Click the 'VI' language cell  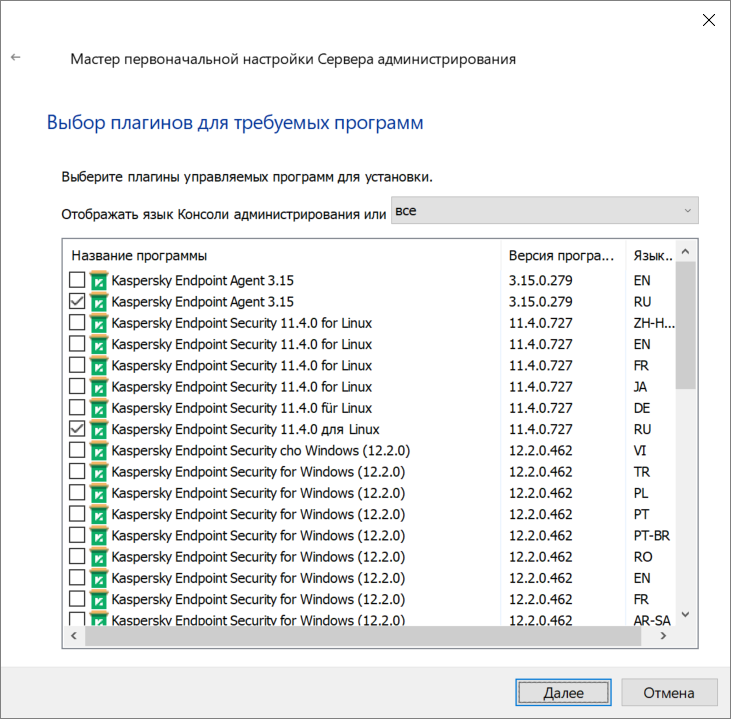tap(640, 451)
